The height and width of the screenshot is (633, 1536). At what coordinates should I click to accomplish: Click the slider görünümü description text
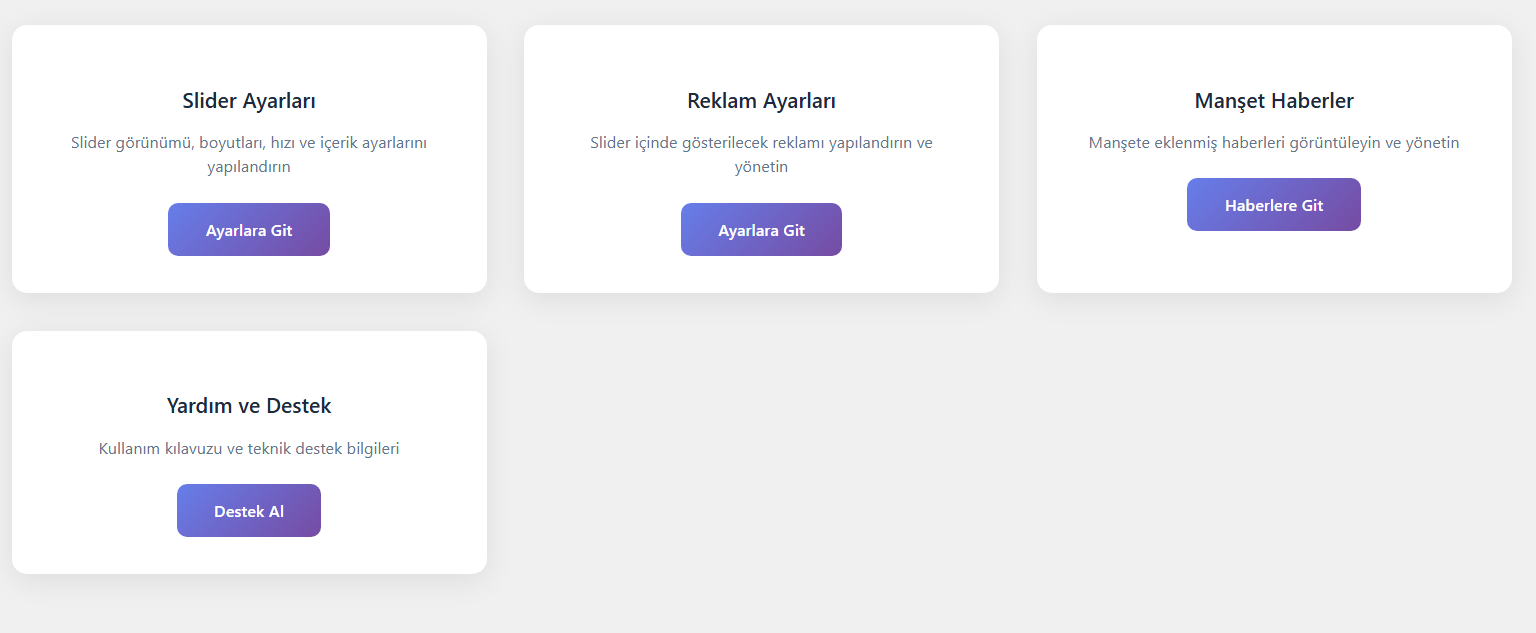coord(248,153)
